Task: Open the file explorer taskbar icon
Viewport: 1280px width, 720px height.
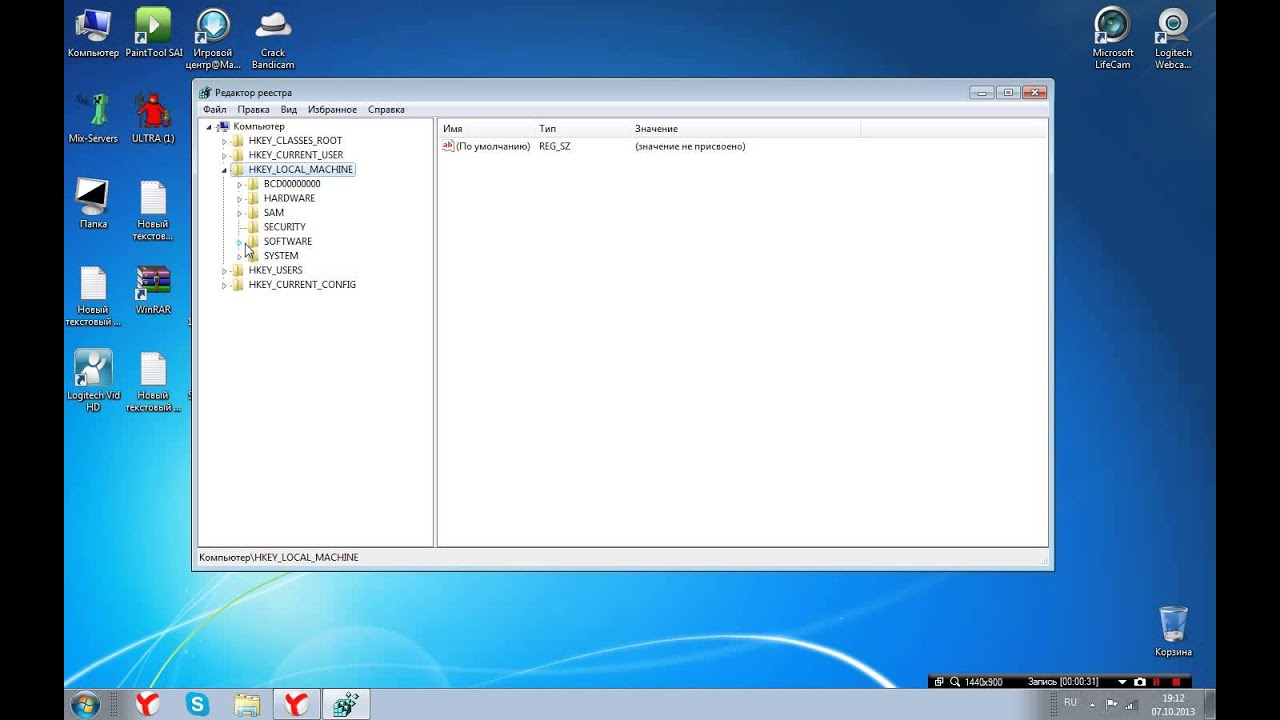Action: point(247,704)
